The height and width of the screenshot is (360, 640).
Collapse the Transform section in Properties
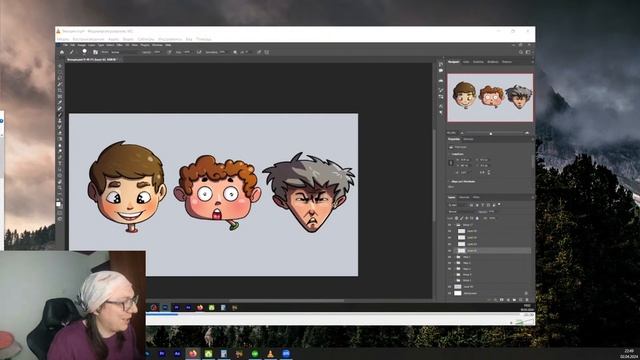(x=450, y=154)
